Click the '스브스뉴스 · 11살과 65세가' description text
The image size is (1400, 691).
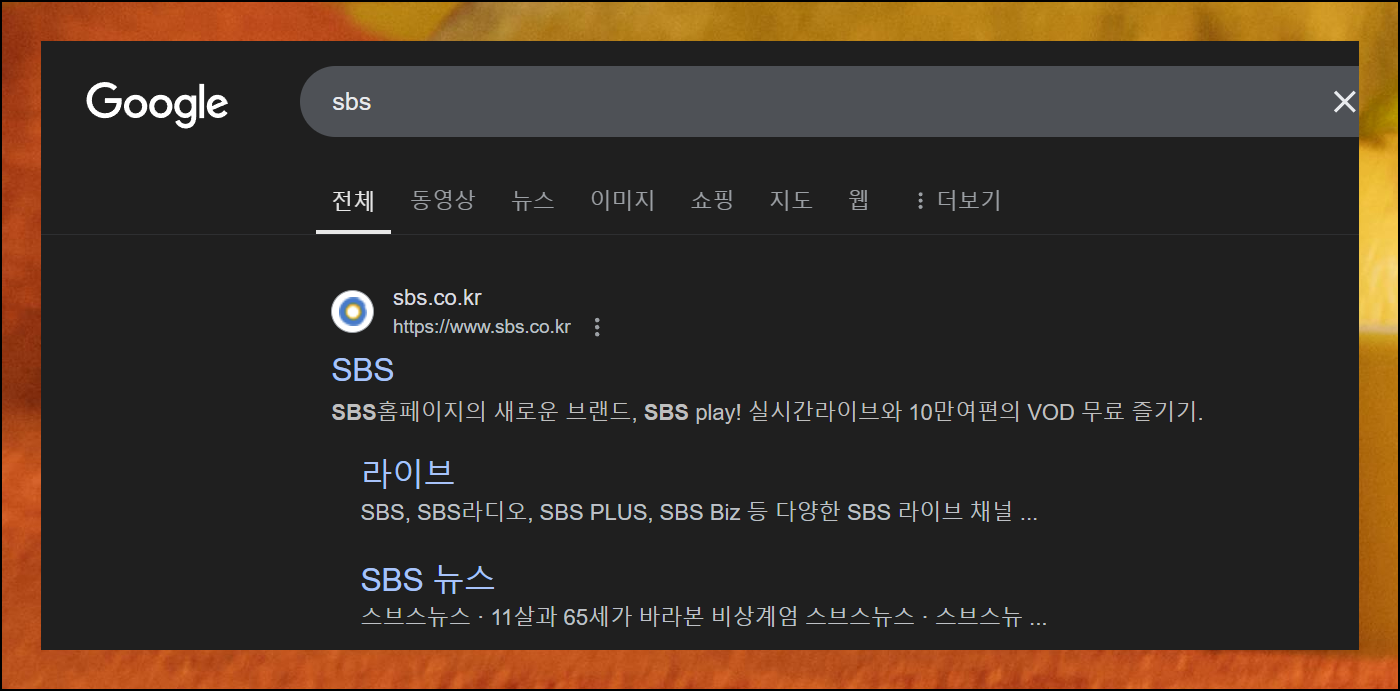pos(704,617)
